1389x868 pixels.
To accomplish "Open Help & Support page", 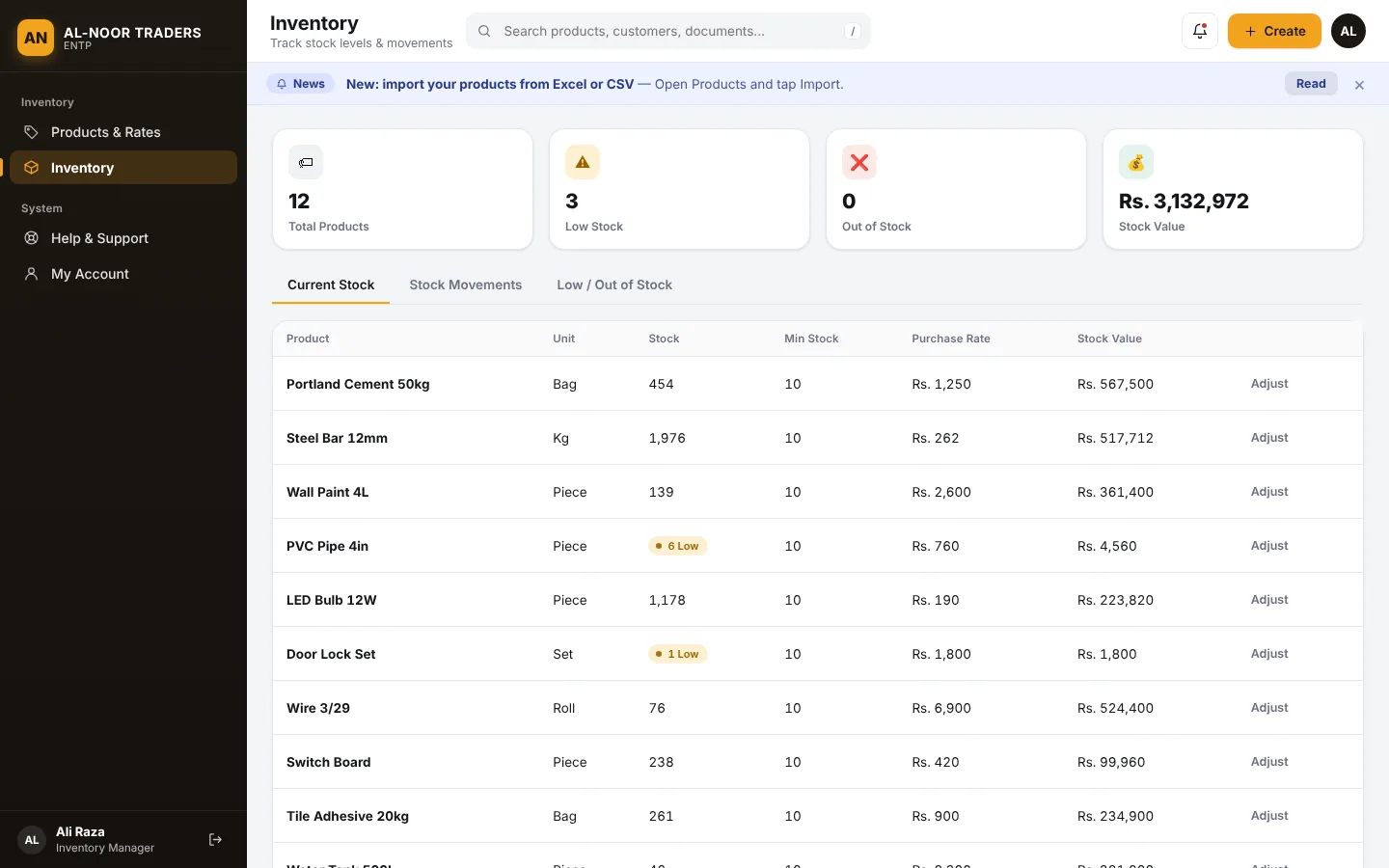I will pyautogui.click(x=123, y=238).
